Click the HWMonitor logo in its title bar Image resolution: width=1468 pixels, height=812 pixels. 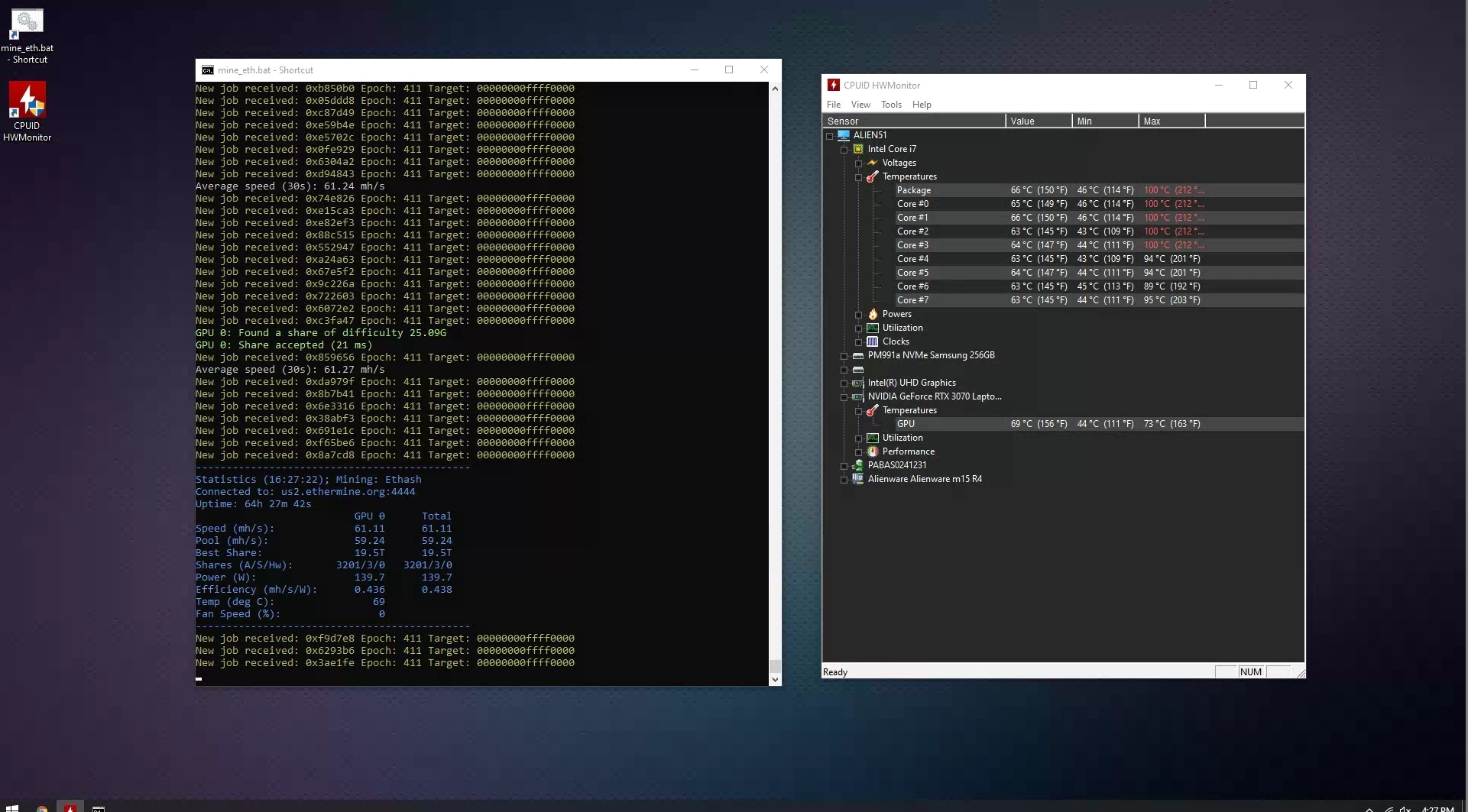(x=834, y=85)
